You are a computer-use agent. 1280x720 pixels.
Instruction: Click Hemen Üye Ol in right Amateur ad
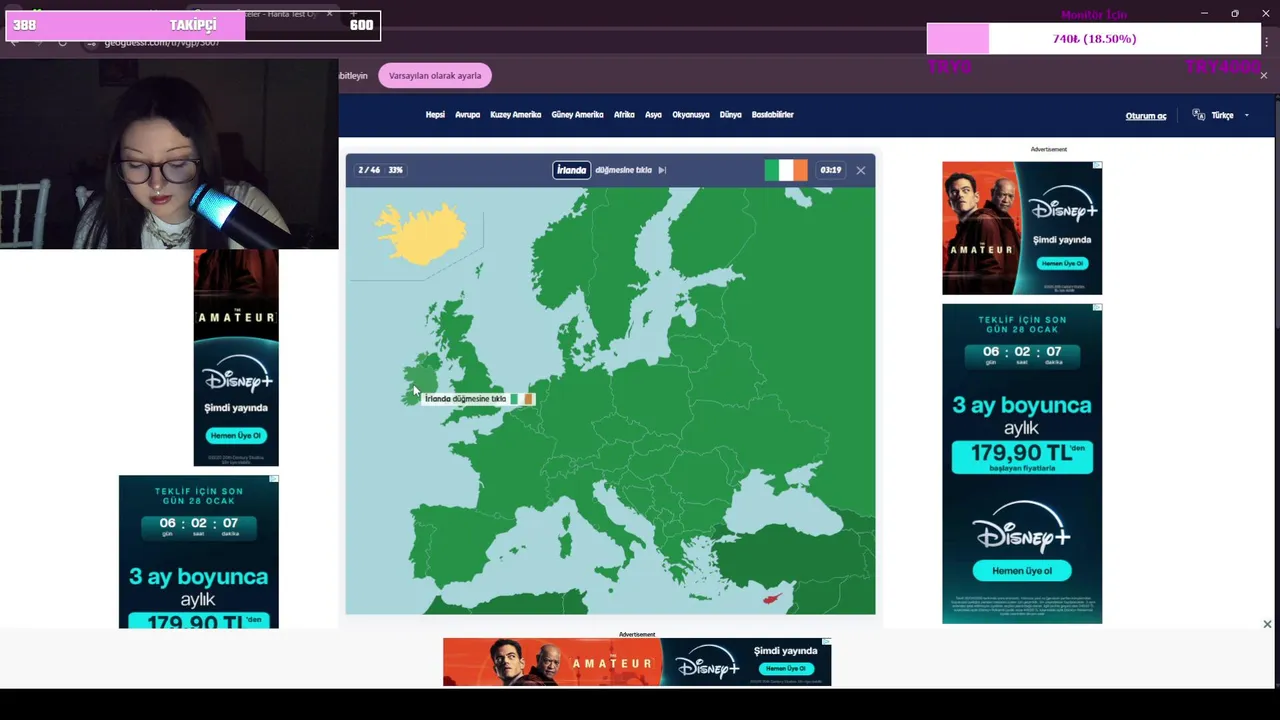coord(1061,263)
